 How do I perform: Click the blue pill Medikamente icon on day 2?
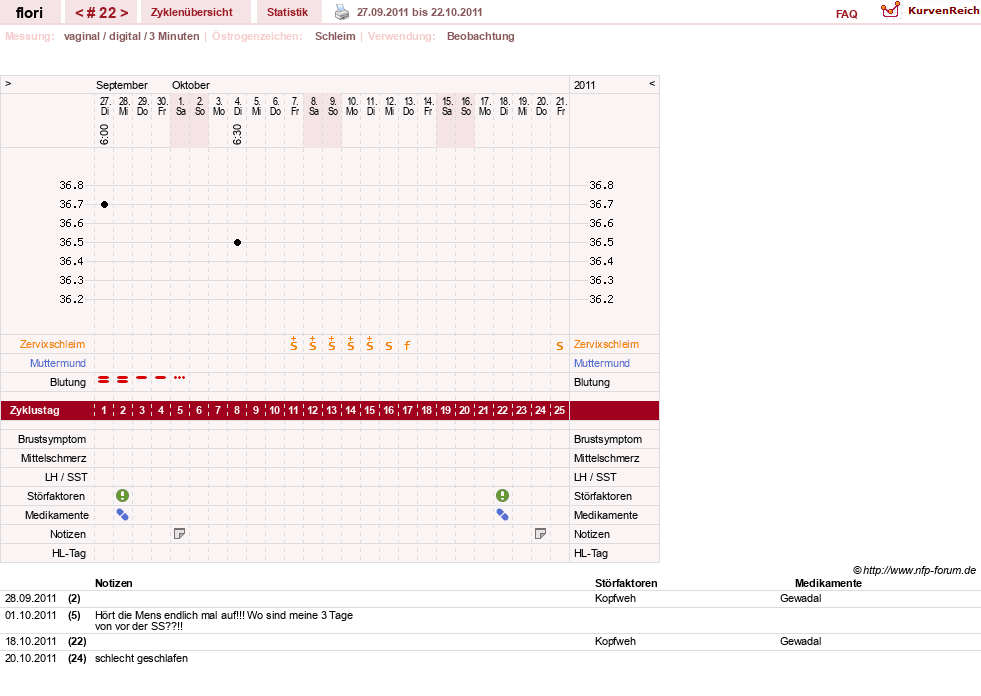point(123,514)
